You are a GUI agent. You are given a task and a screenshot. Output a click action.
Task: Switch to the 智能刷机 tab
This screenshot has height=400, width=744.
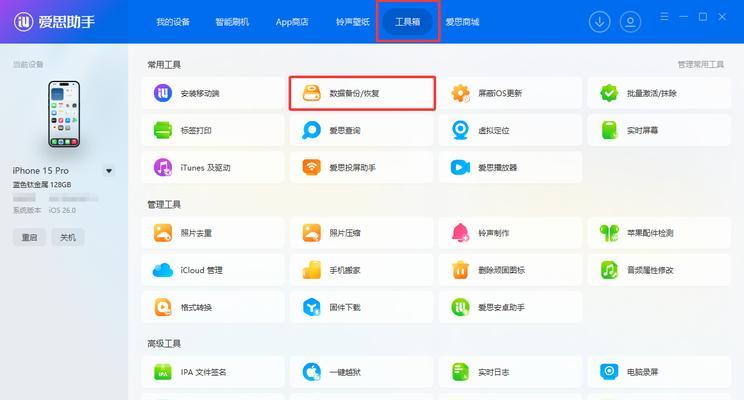(x=232, y=22)
